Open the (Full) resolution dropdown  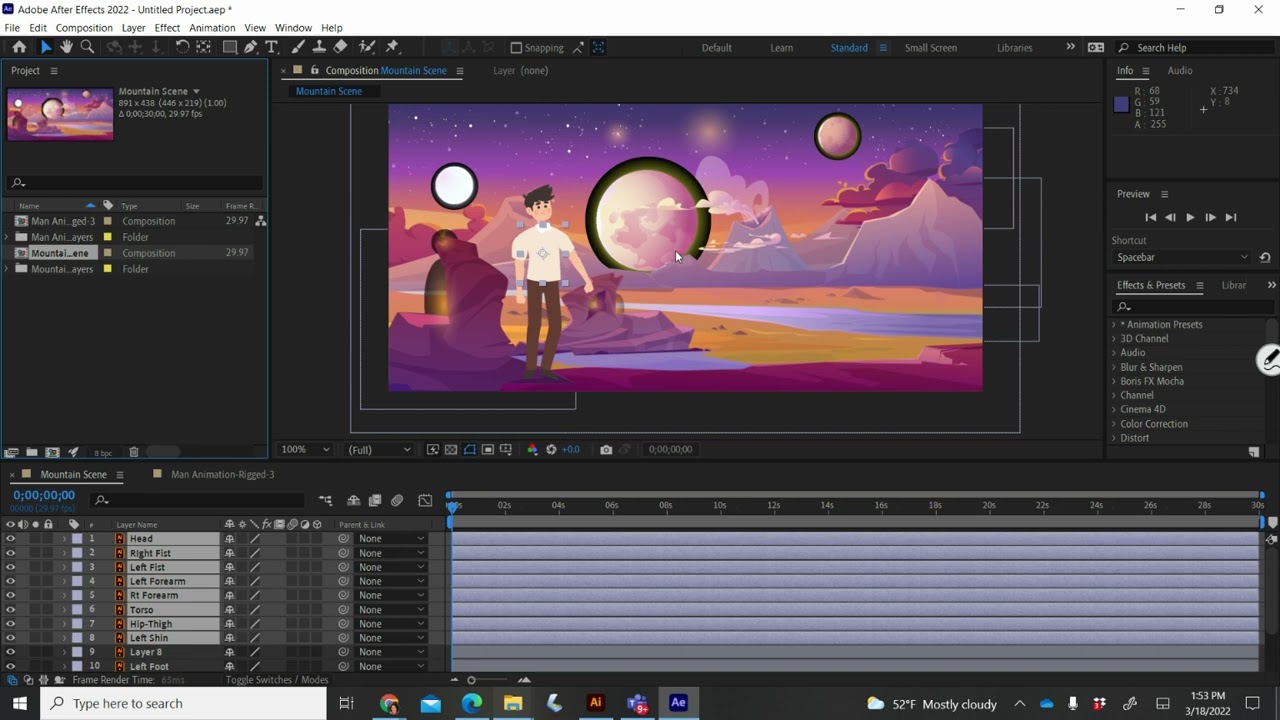click(379, 450)
